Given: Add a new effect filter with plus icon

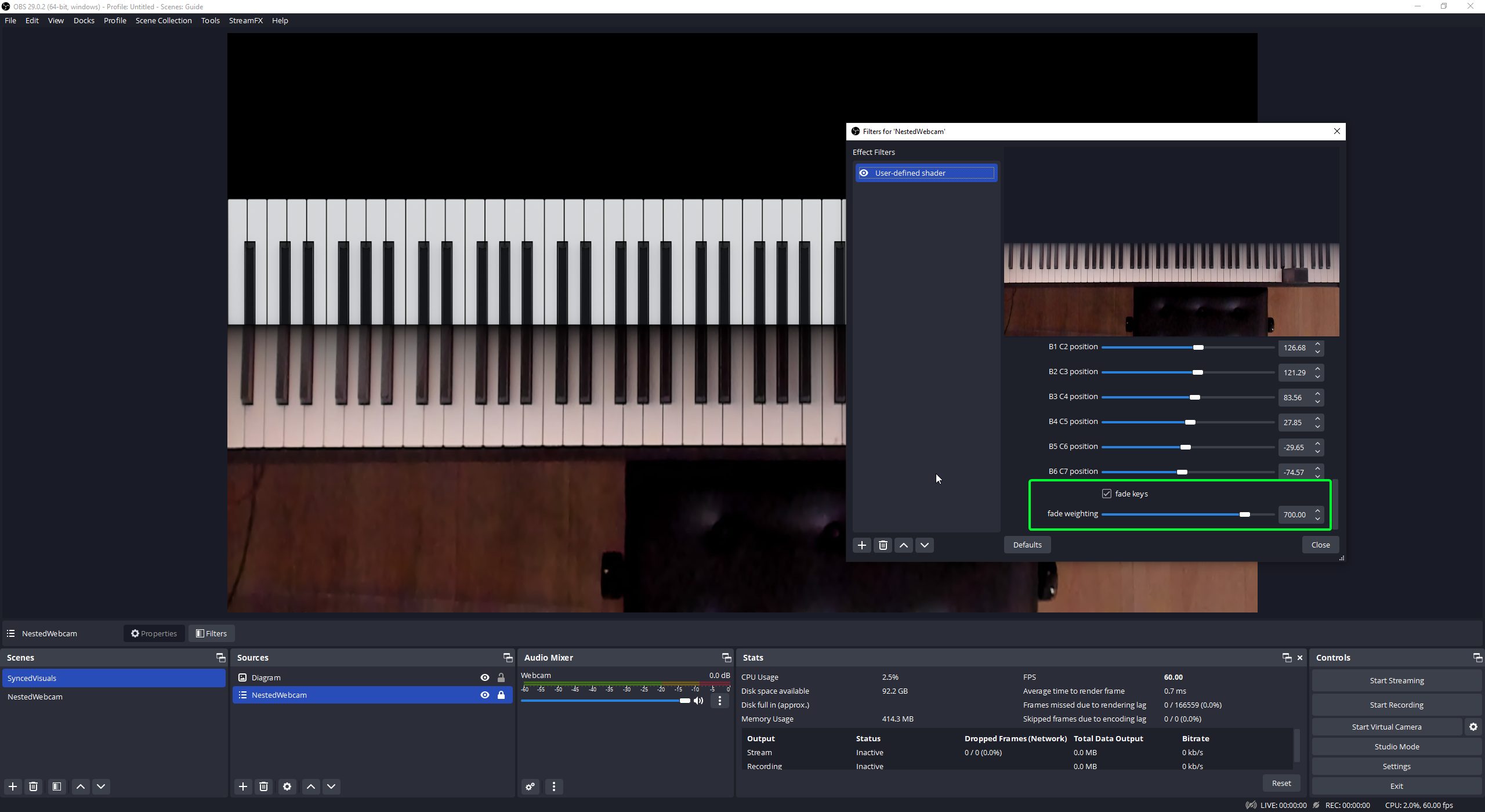Looking at the screenshot, I should pos(862,545).
